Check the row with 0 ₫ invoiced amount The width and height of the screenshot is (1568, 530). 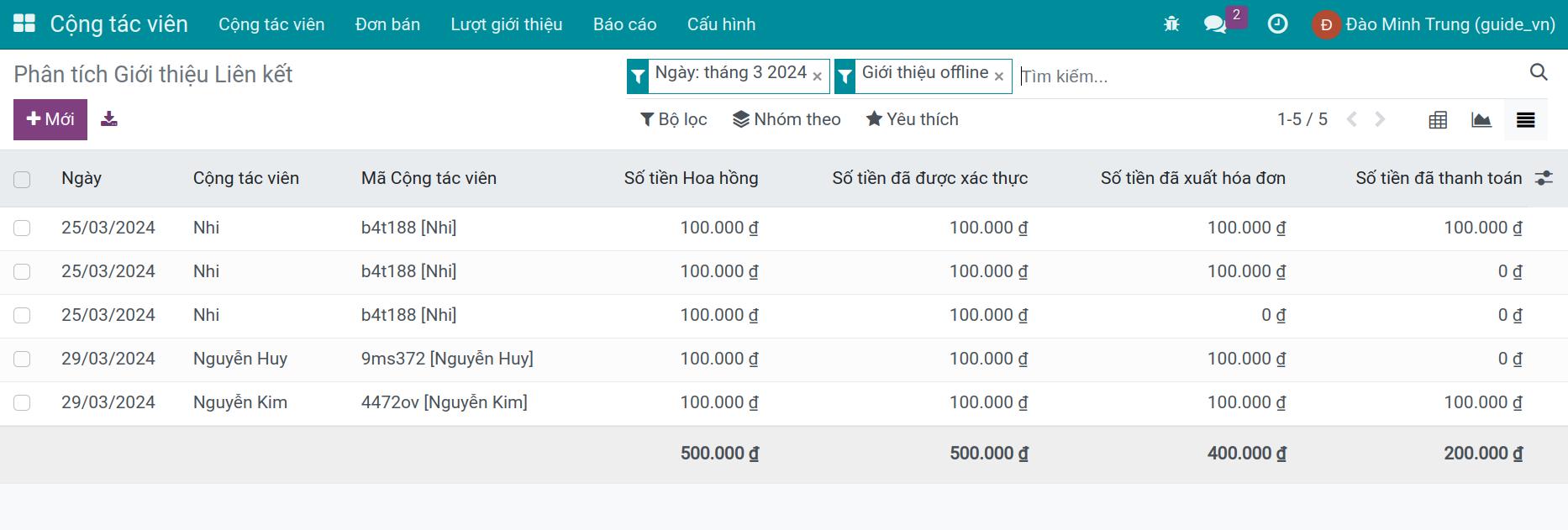click(22, 316)
